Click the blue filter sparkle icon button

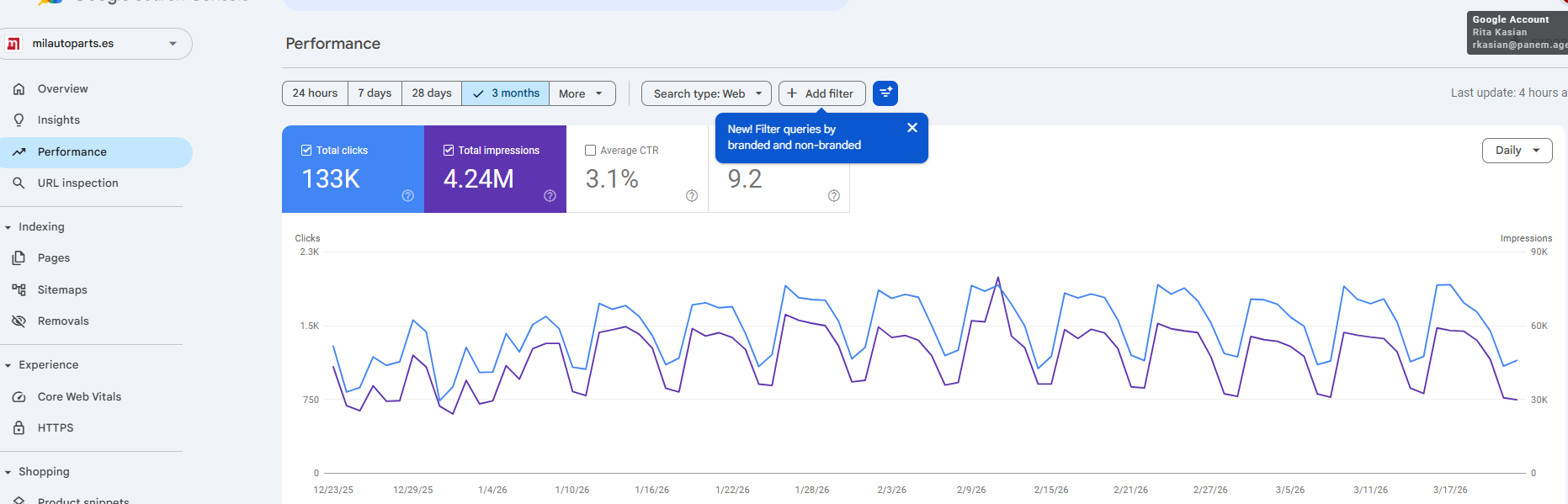pos(885,93)
